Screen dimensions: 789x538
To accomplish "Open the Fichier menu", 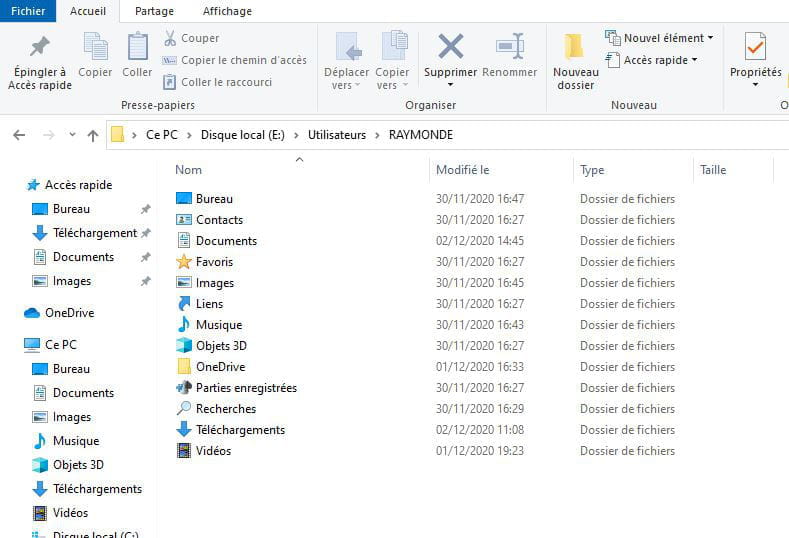I will [x=28, y=11].
